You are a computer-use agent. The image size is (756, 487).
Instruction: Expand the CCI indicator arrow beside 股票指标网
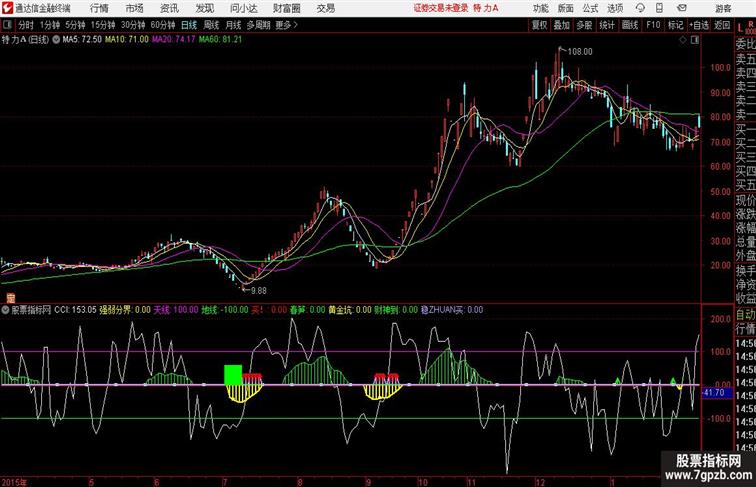[x=6, y=310]
